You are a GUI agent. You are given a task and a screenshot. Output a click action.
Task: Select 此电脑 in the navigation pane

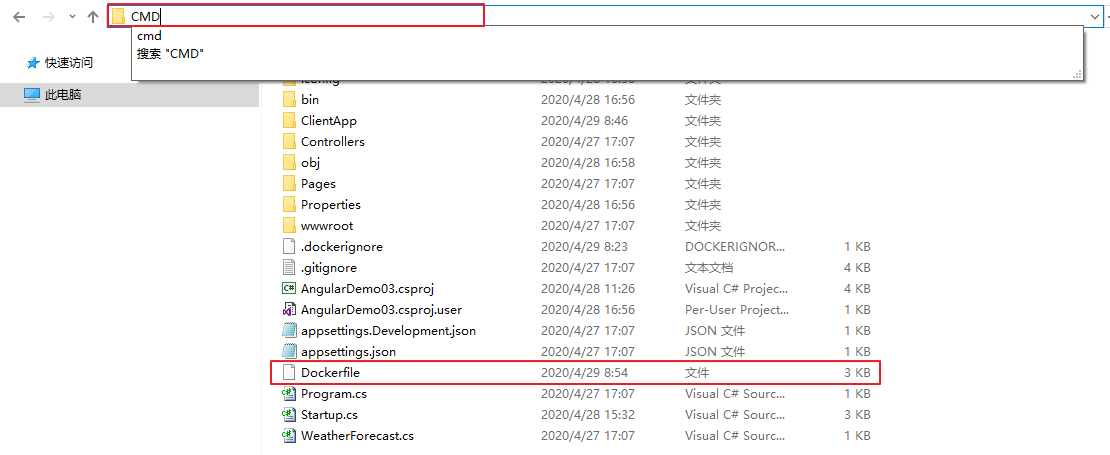click(x=63, y=94)
